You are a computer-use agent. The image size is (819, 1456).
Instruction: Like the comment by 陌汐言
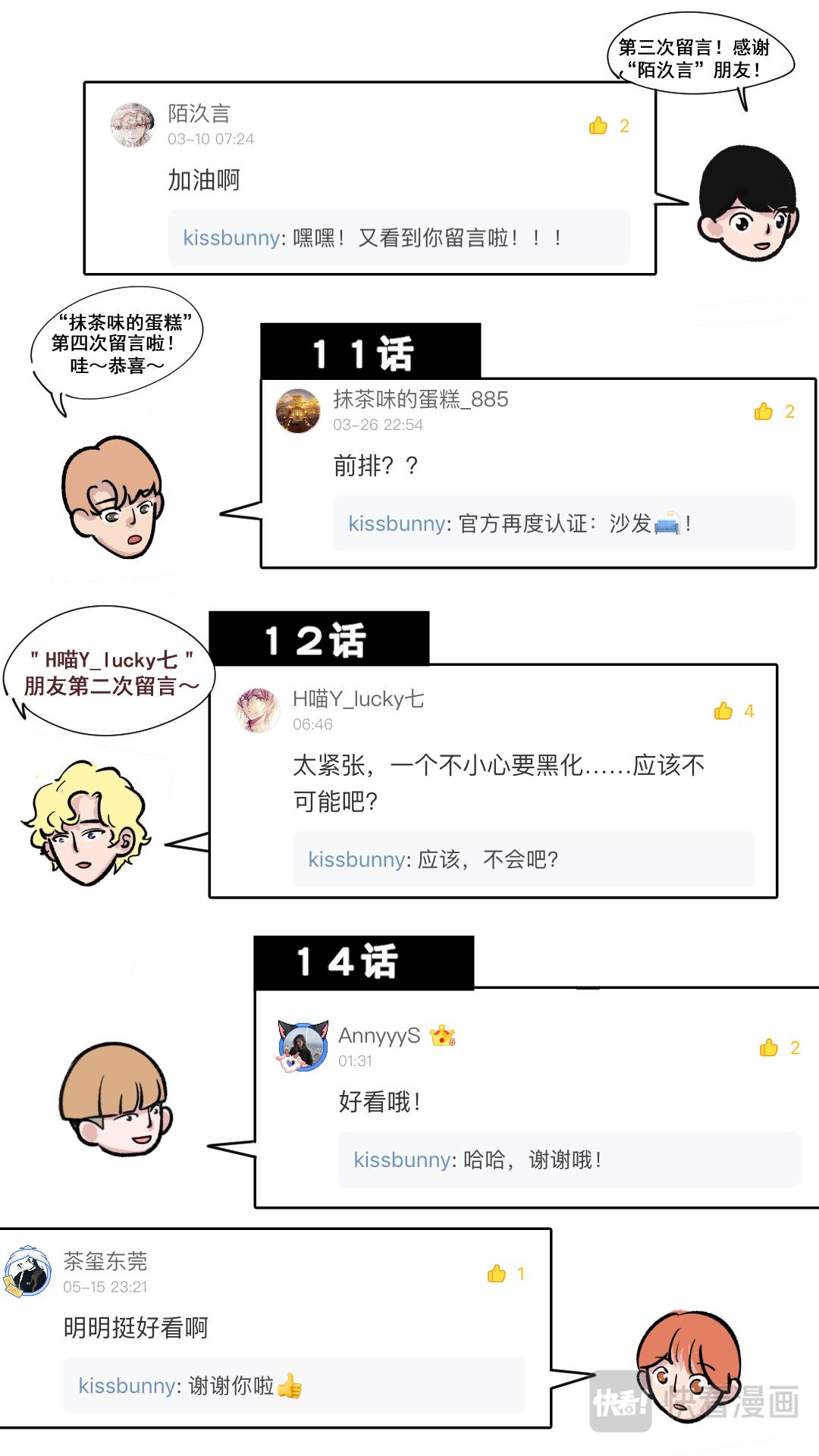point(598,126)
